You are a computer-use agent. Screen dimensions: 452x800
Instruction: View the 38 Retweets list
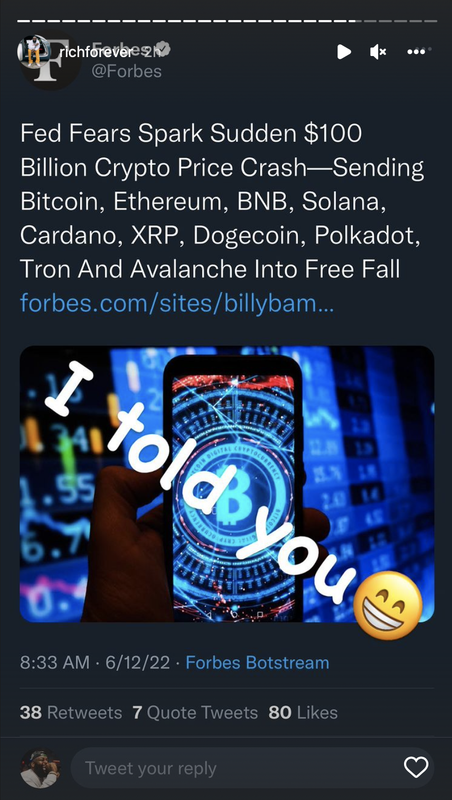tap(71, 712)
